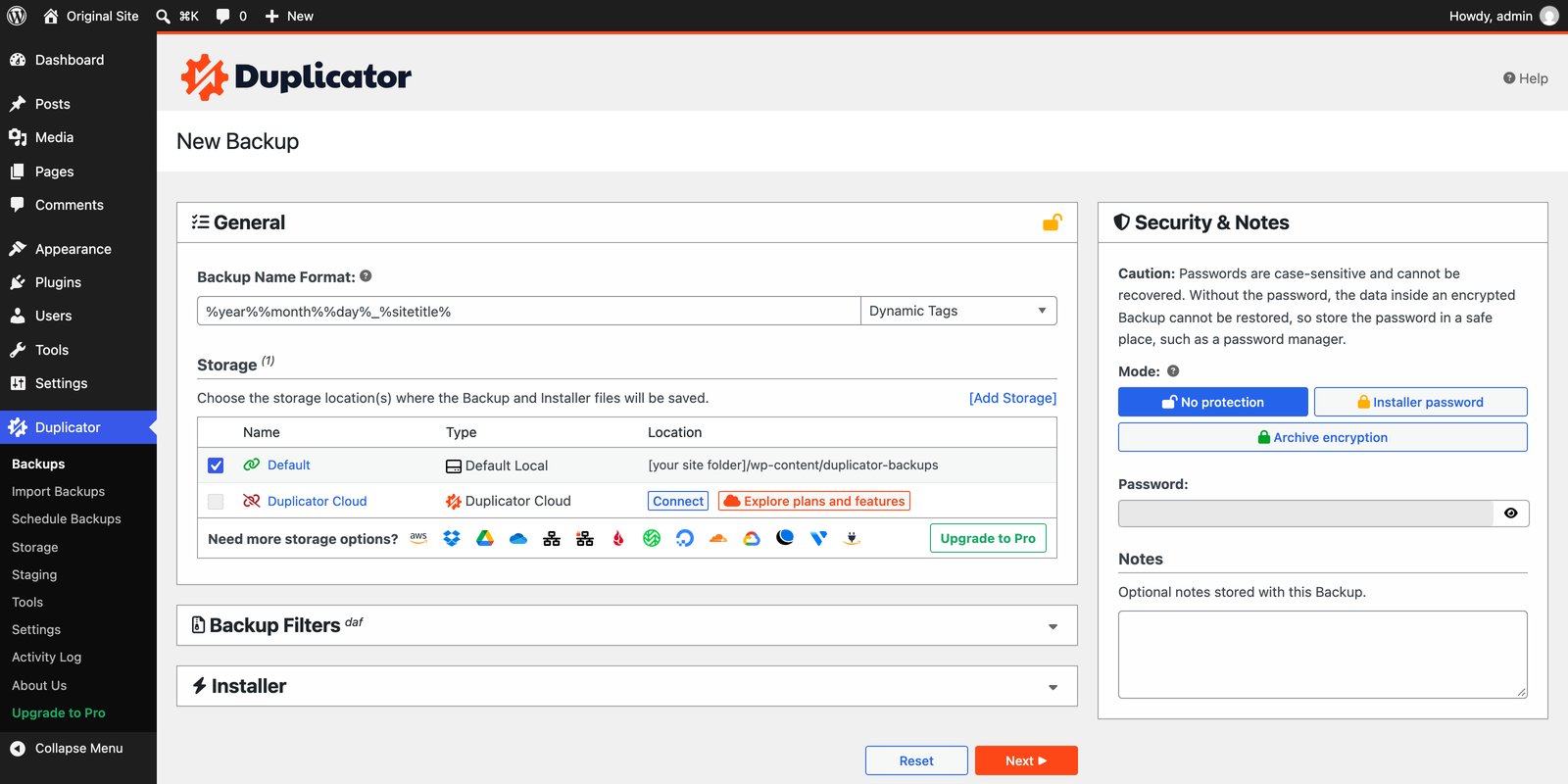Click the Backblaze flame storage icon
This screenshot has width=1568, height=784.
pyautogui.click(x=618, y=538)
